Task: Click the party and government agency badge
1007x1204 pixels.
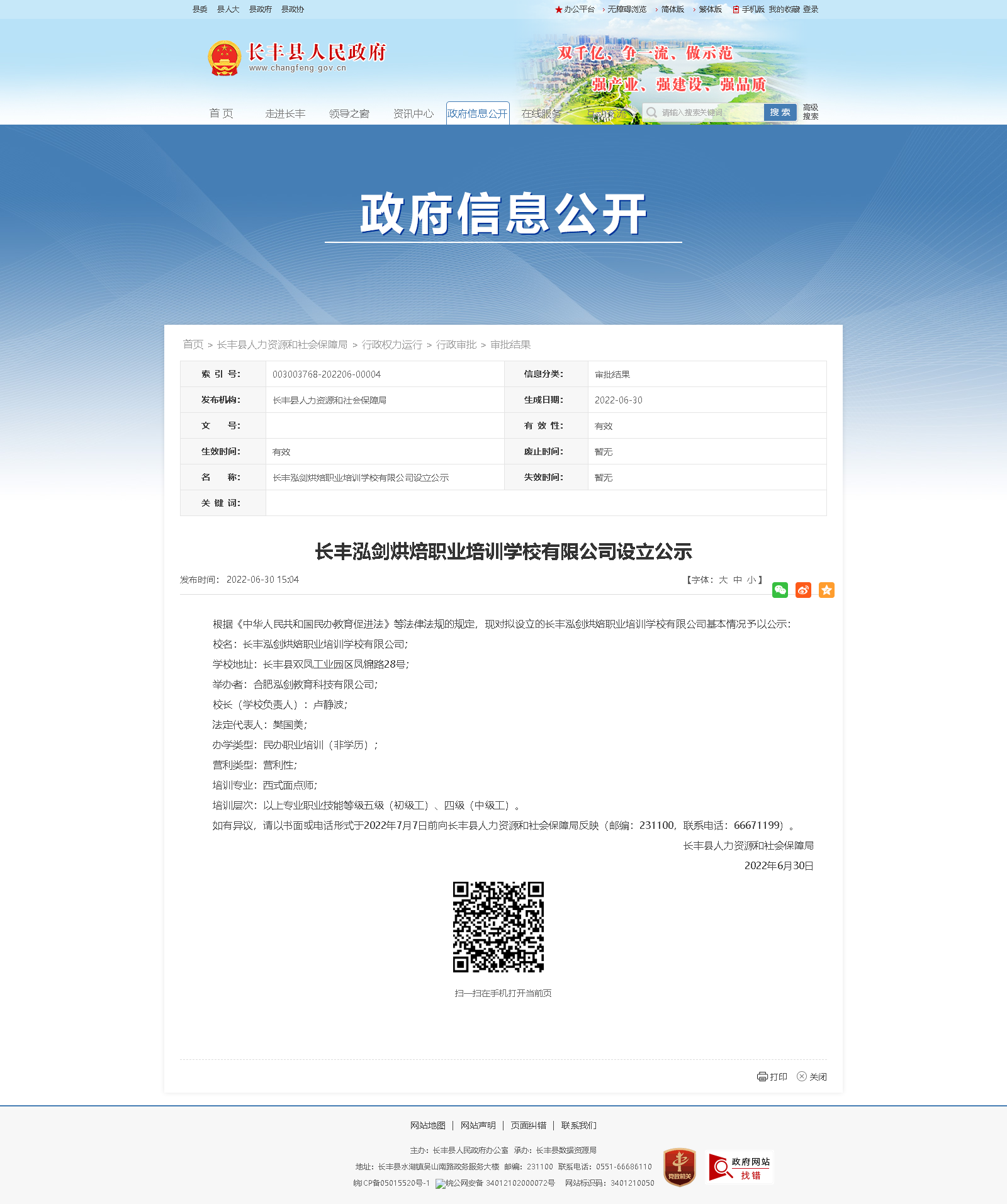Action: [679, 1167]
